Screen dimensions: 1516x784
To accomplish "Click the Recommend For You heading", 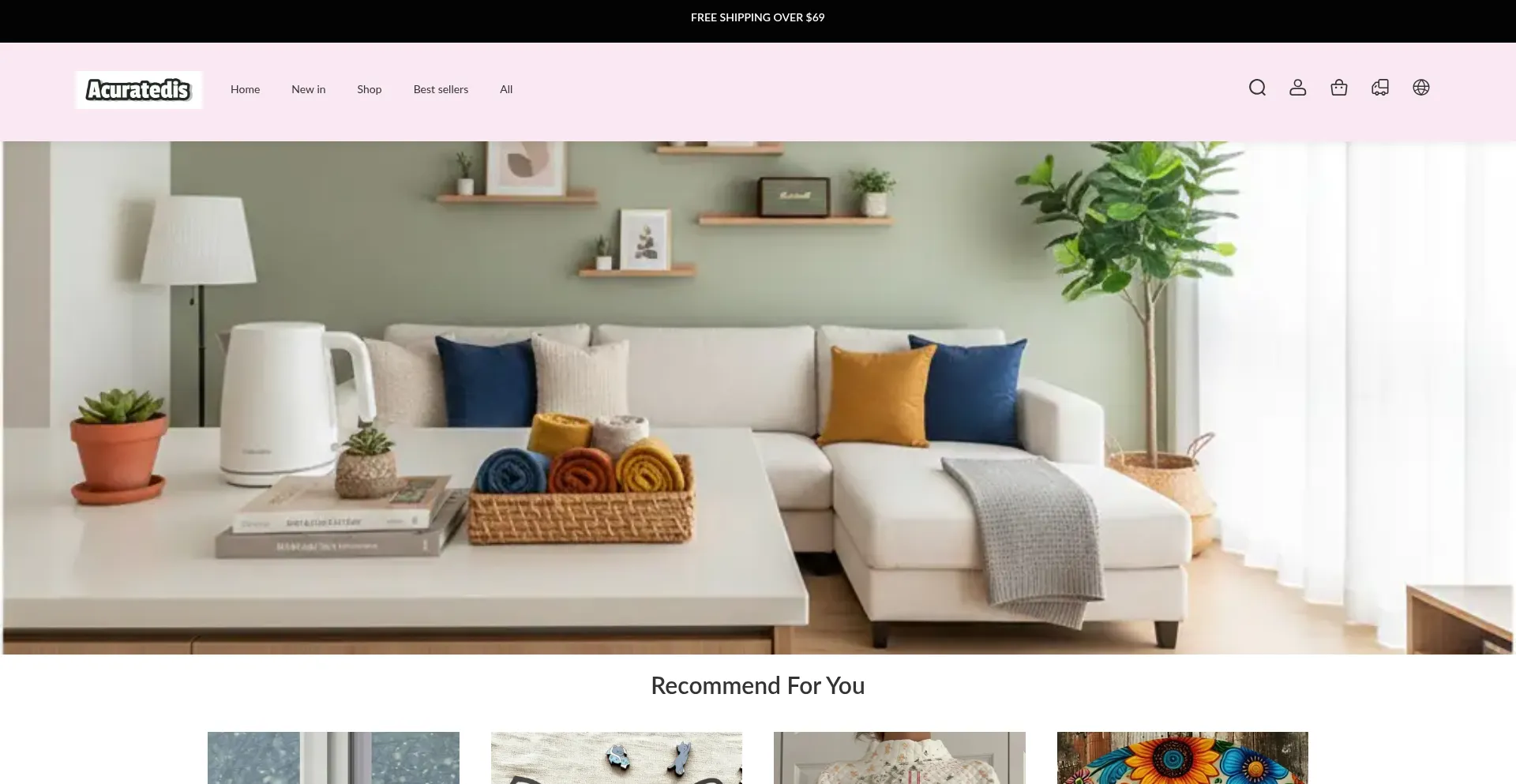I will [757, 685].
